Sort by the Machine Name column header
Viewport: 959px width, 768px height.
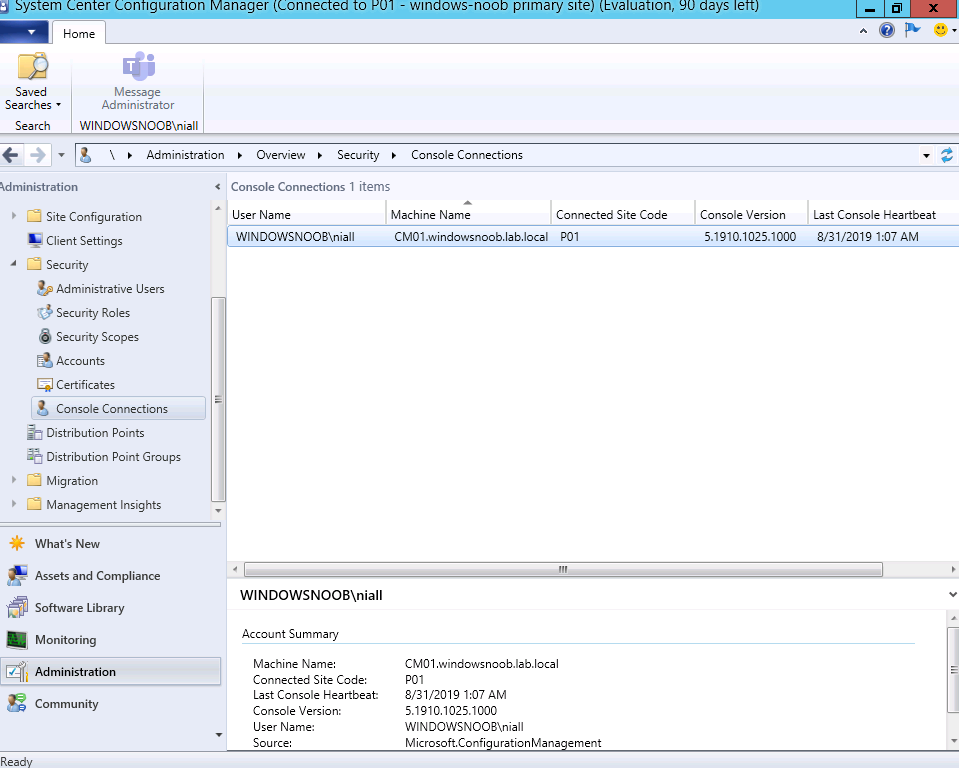coord(468,215)
